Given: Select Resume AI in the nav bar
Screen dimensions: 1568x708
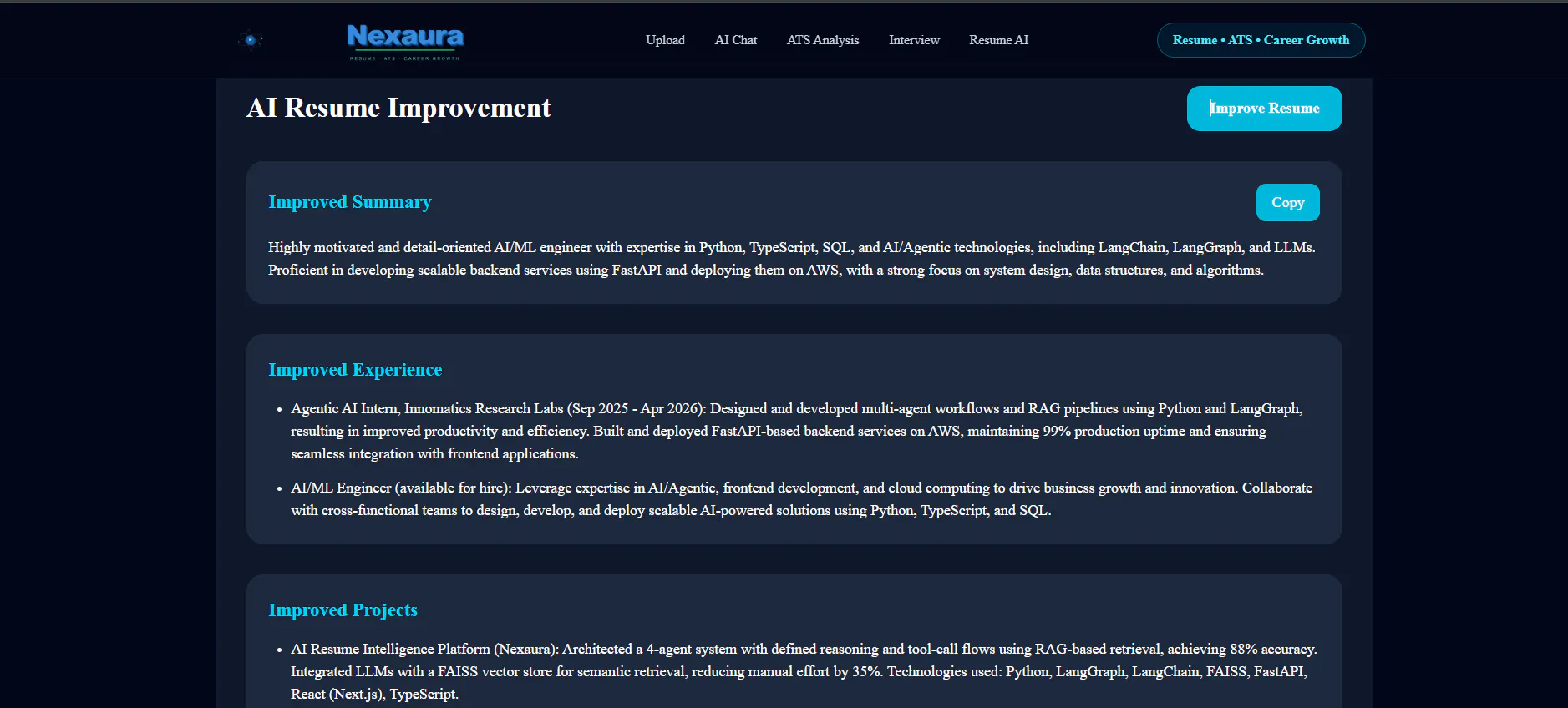Looking at the screenshot, I should 998,40.
